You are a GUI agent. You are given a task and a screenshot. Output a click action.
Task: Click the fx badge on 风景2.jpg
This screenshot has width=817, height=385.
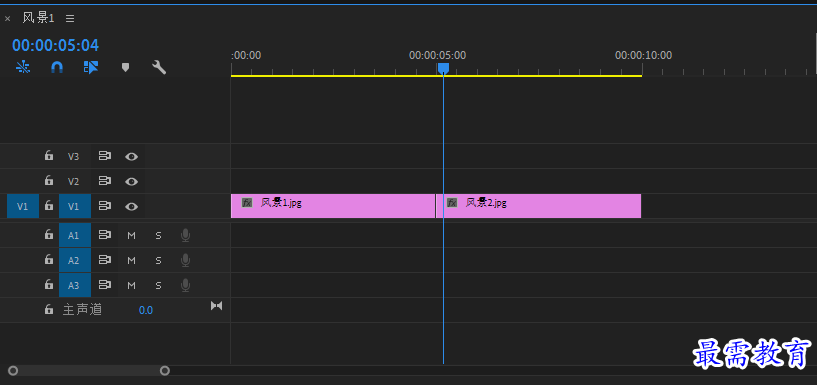452,203
